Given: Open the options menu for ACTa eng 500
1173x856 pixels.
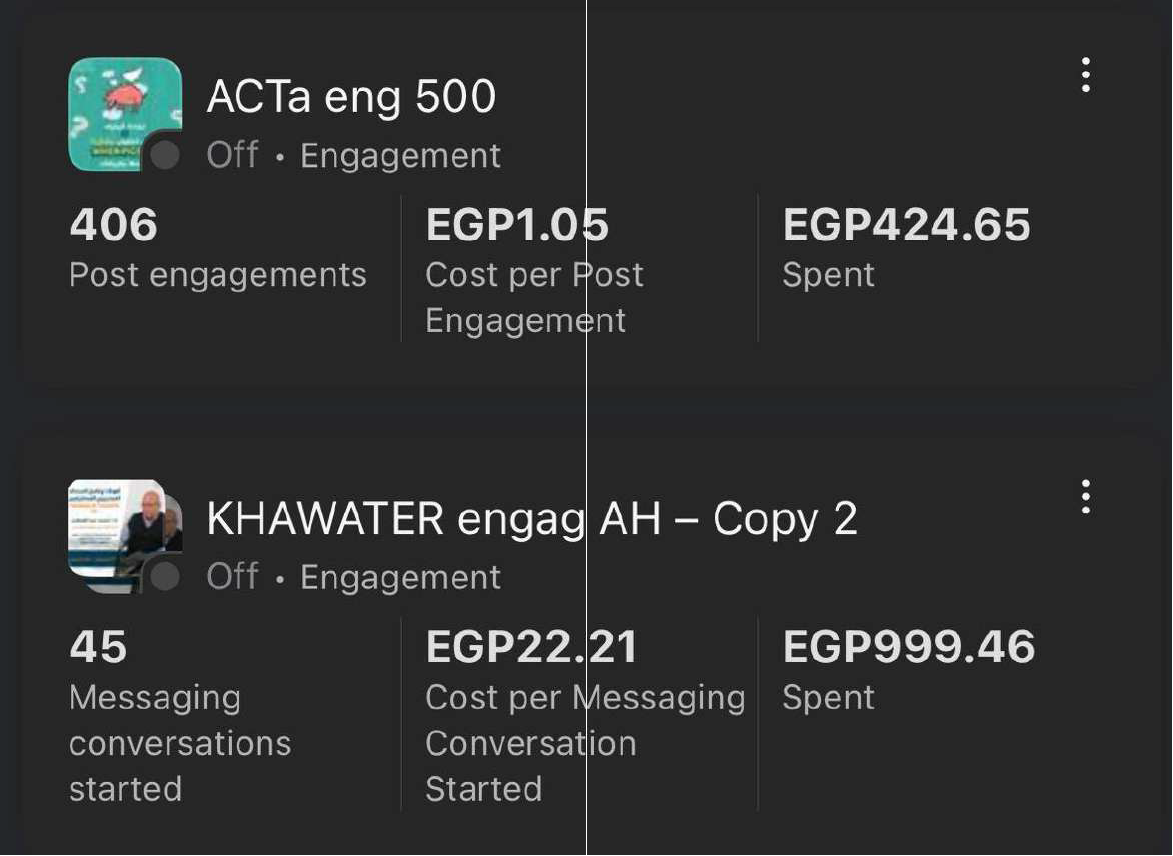Looking at the screenshot, I should click(1085, 76).
